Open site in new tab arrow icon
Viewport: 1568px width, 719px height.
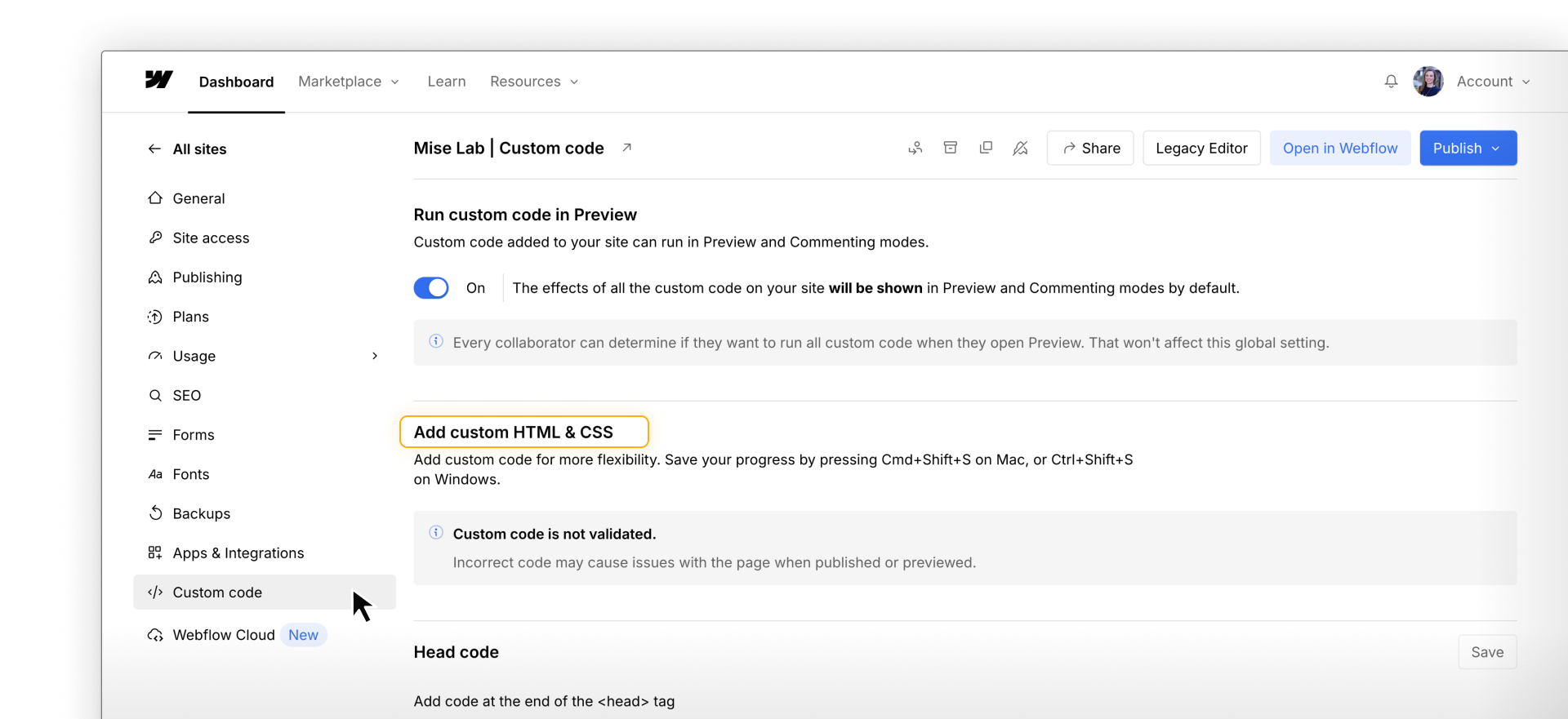click(626, 148)
